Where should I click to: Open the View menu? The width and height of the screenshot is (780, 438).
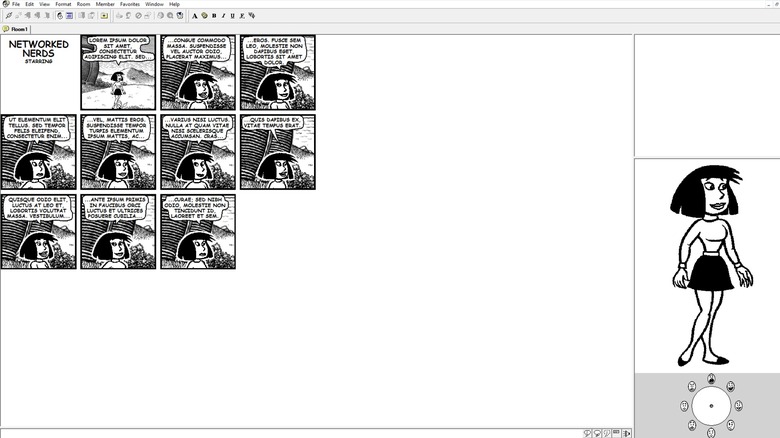pyautogui.click(x=44, y=4)
